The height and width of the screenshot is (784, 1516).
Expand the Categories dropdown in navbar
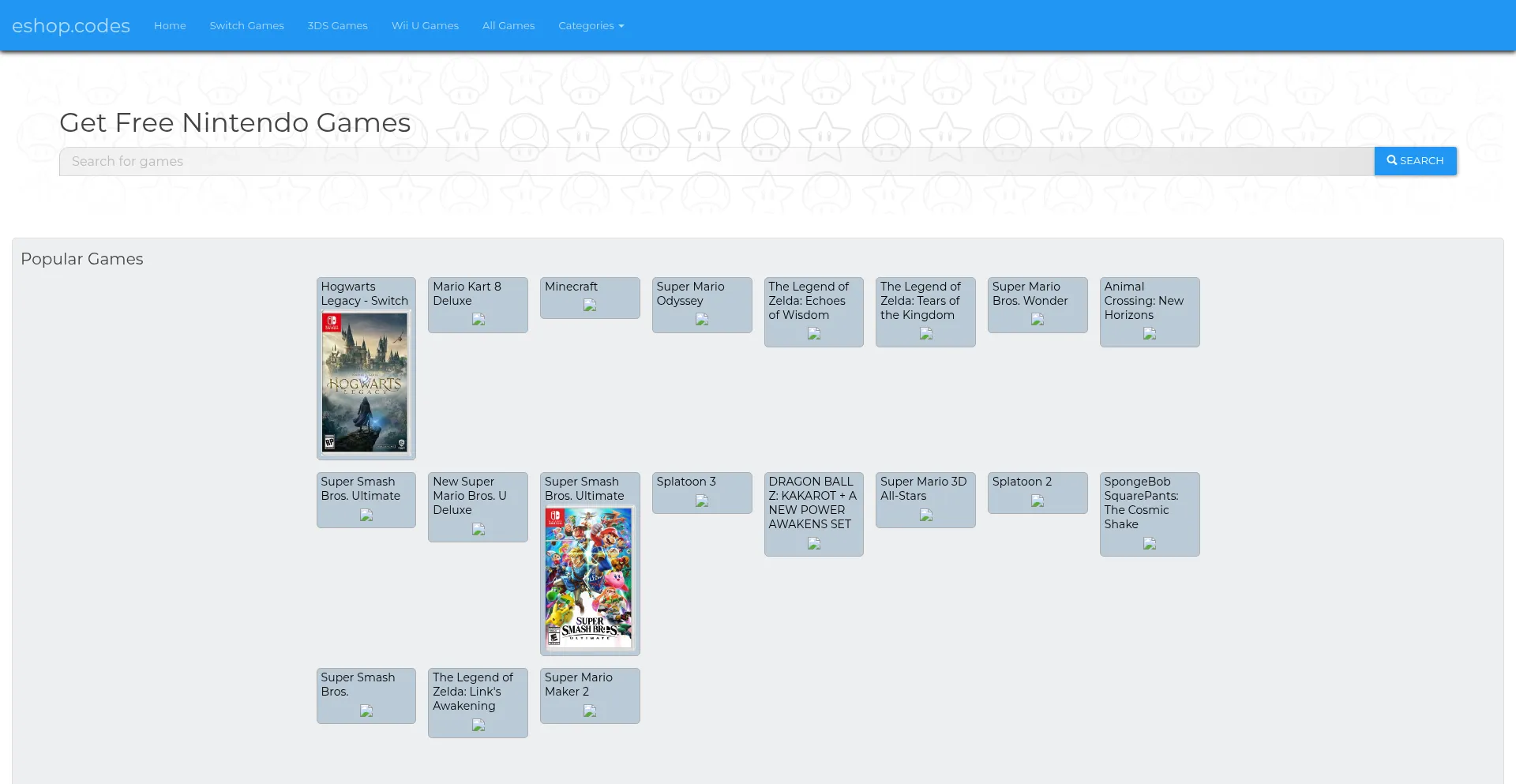[591, 26]
